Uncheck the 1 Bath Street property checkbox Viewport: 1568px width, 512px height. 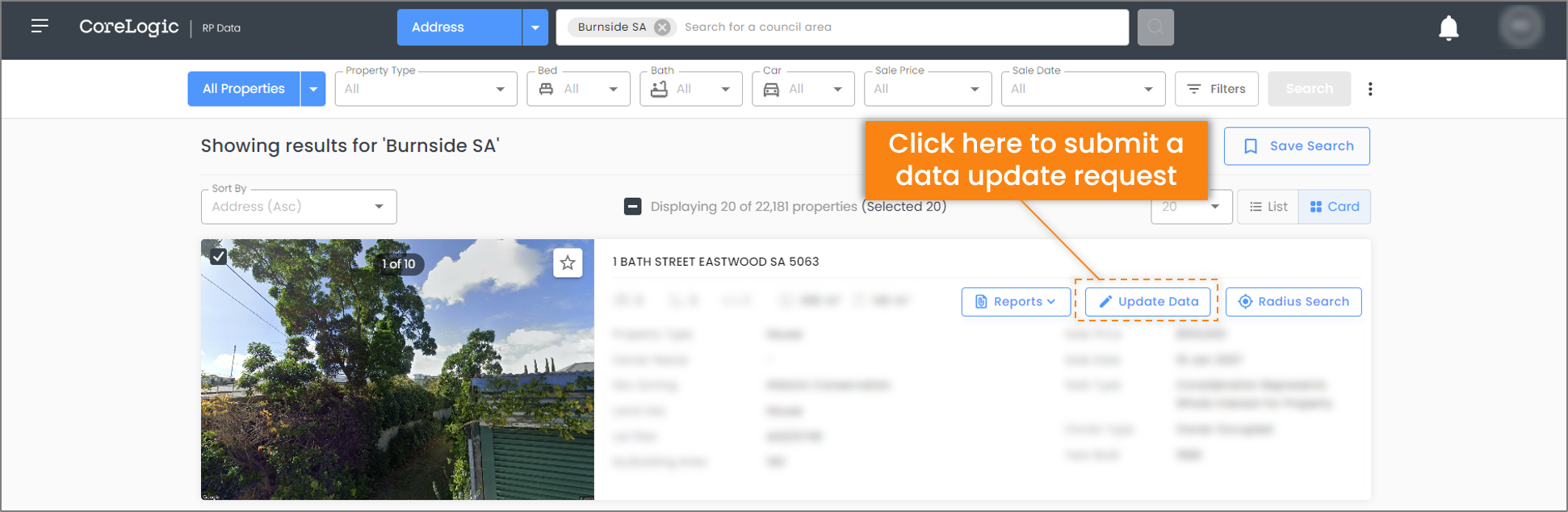[219, 257]
